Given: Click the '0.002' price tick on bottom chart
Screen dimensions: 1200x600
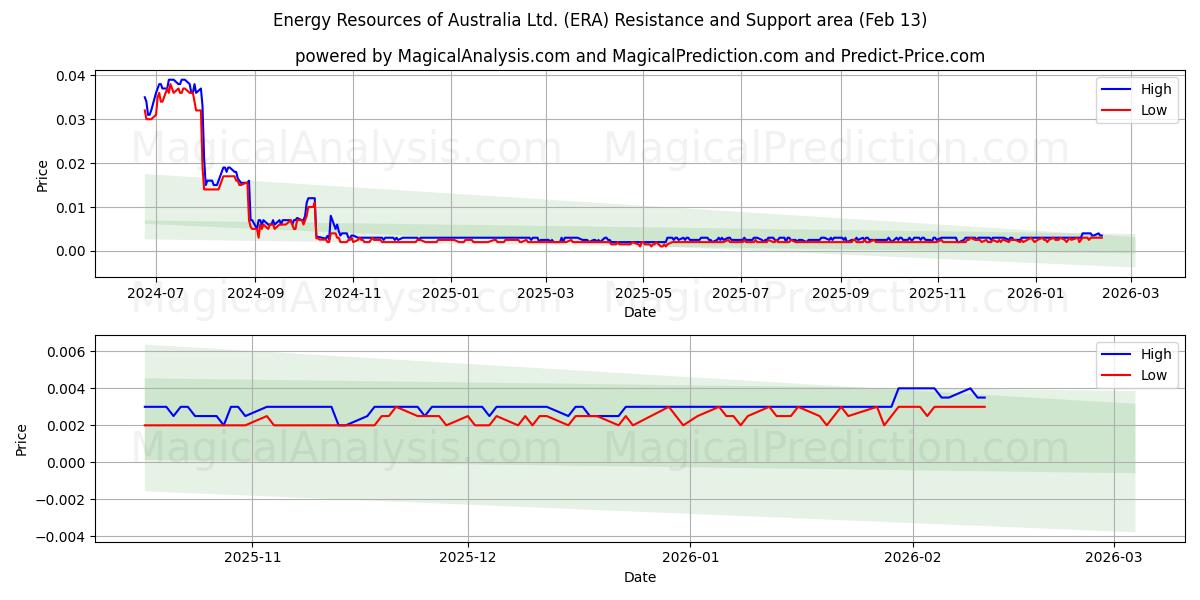Looking at the screenshot, I should pos(69,426).
